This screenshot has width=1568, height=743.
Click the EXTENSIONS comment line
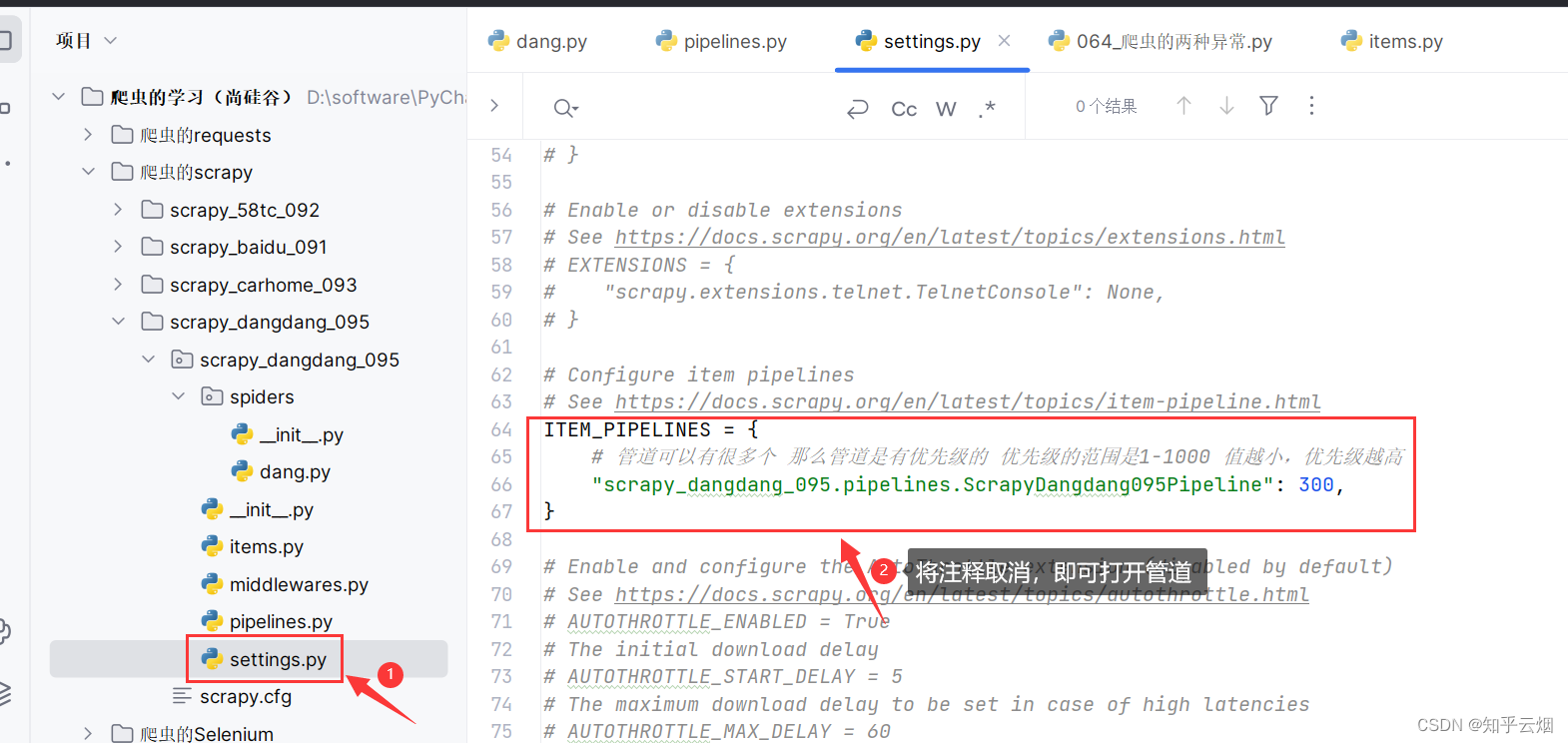(639, 265)
